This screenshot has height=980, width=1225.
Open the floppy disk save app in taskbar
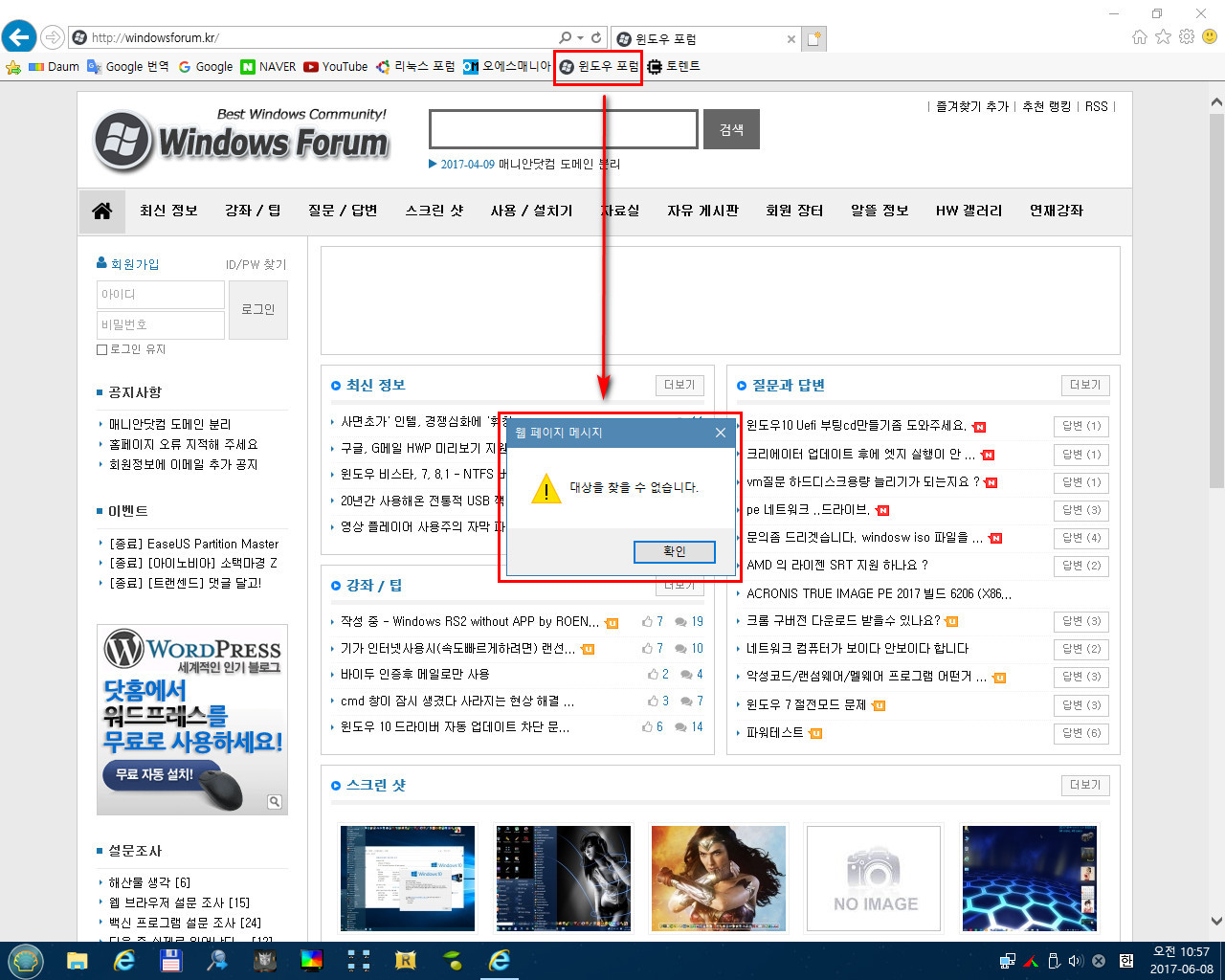pyautogui.click(x=170, y=961)
